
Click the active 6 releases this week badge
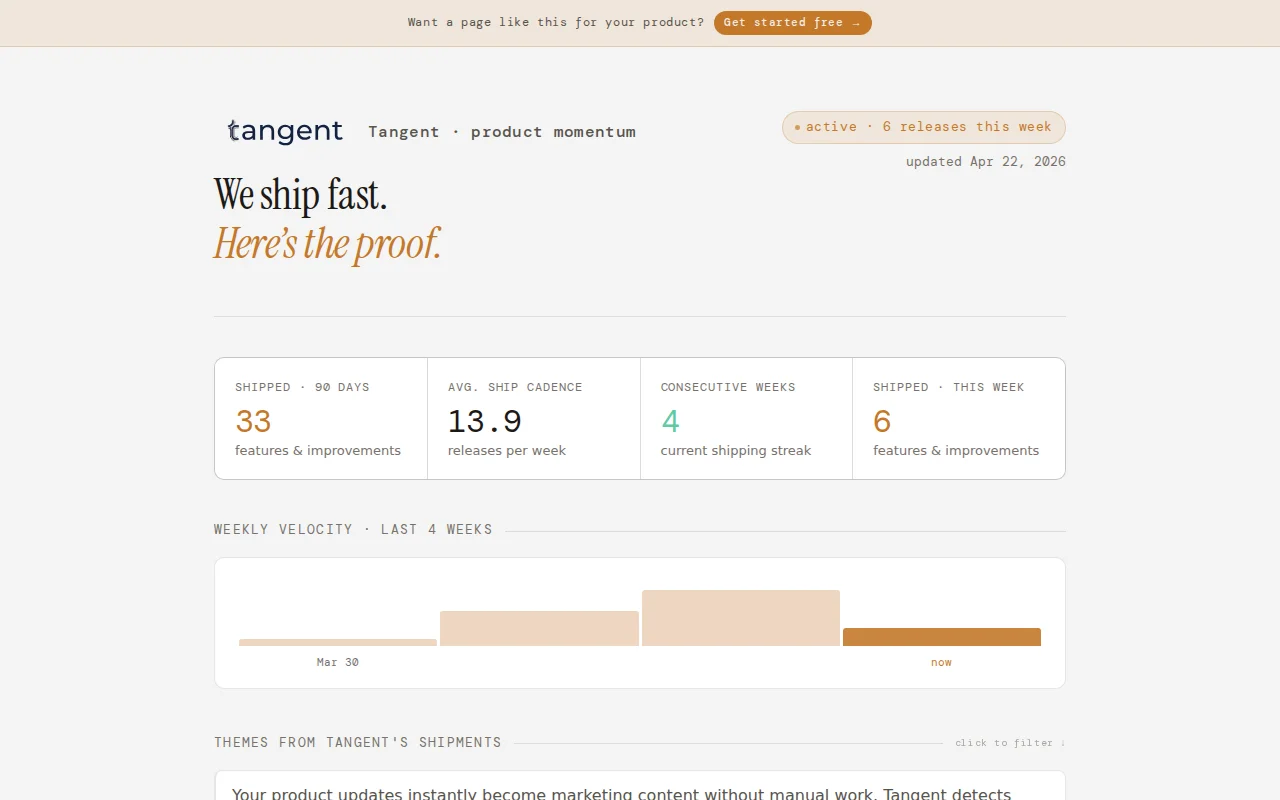point(923,127)
